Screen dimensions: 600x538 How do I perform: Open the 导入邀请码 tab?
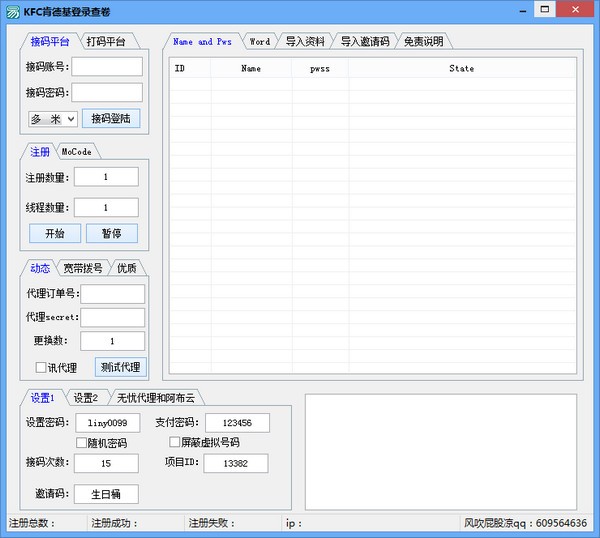(x=365, y=41)
